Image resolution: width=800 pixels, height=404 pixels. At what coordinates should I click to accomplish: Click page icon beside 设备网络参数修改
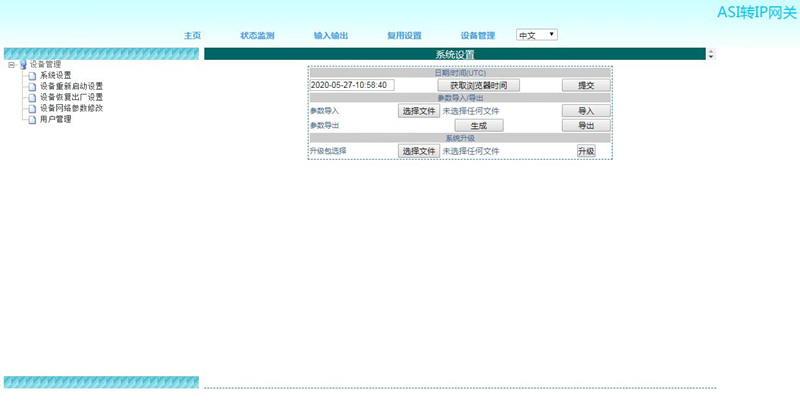tap(32, 109)
